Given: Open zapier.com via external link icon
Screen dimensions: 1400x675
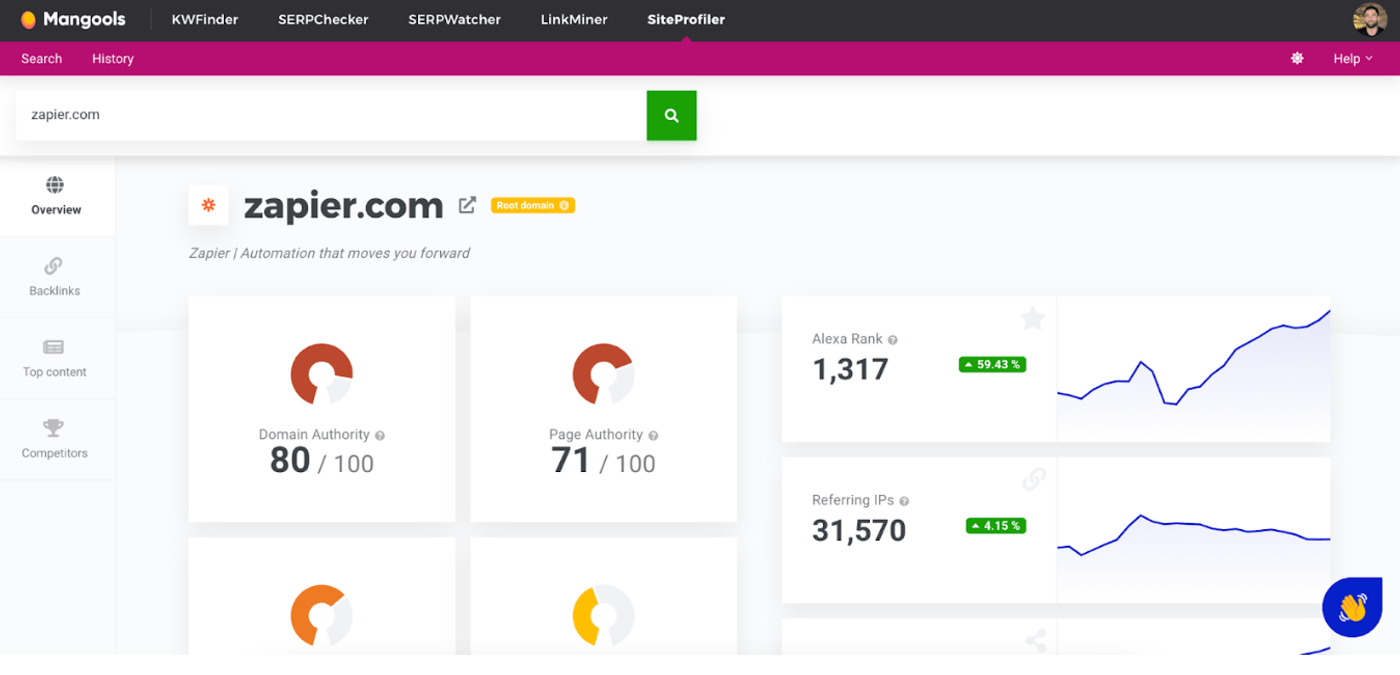Looking at the screenshot, I should click(x=467, y=205).
